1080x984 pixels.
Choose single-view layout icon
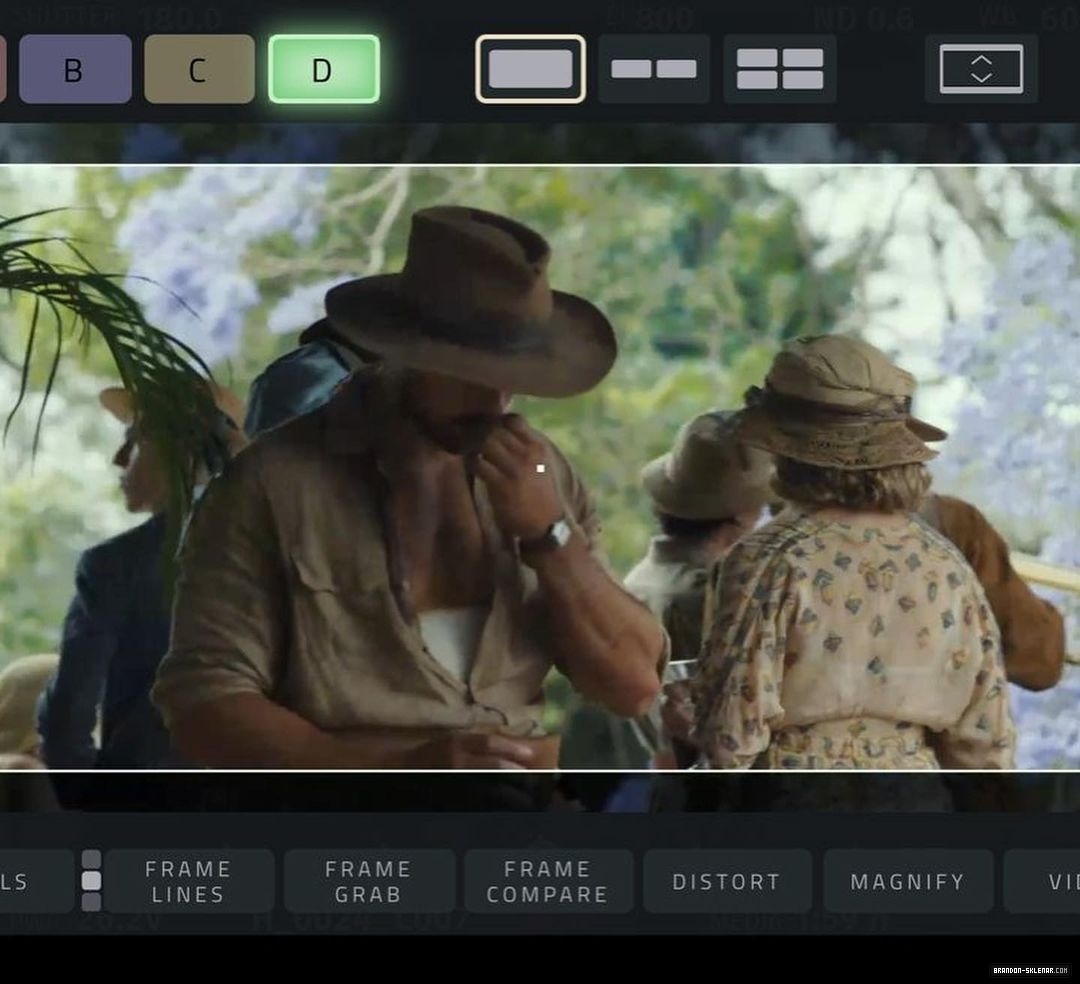pyautogui.click(x=530, y=69)
